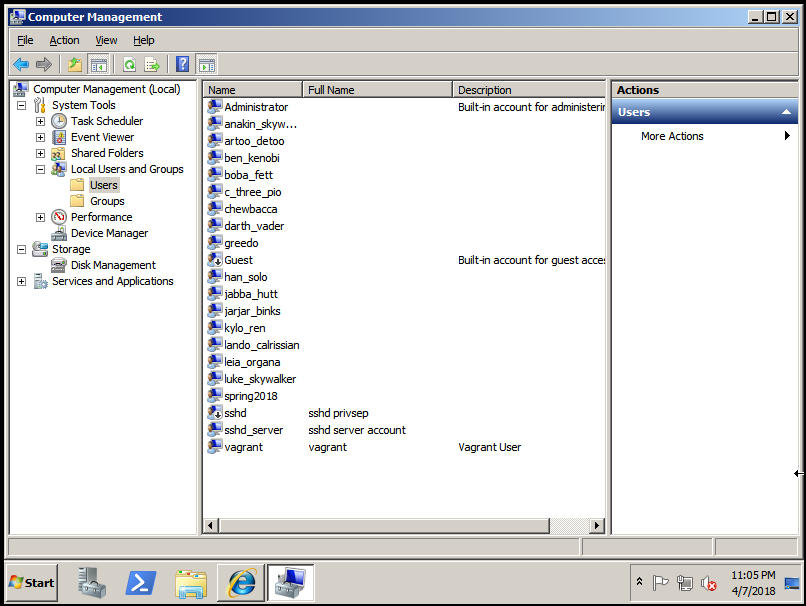The height and width of the screenshot is (606, 806).
Task: Click the Action Center flag tray icon
Action: pos(660,582)
